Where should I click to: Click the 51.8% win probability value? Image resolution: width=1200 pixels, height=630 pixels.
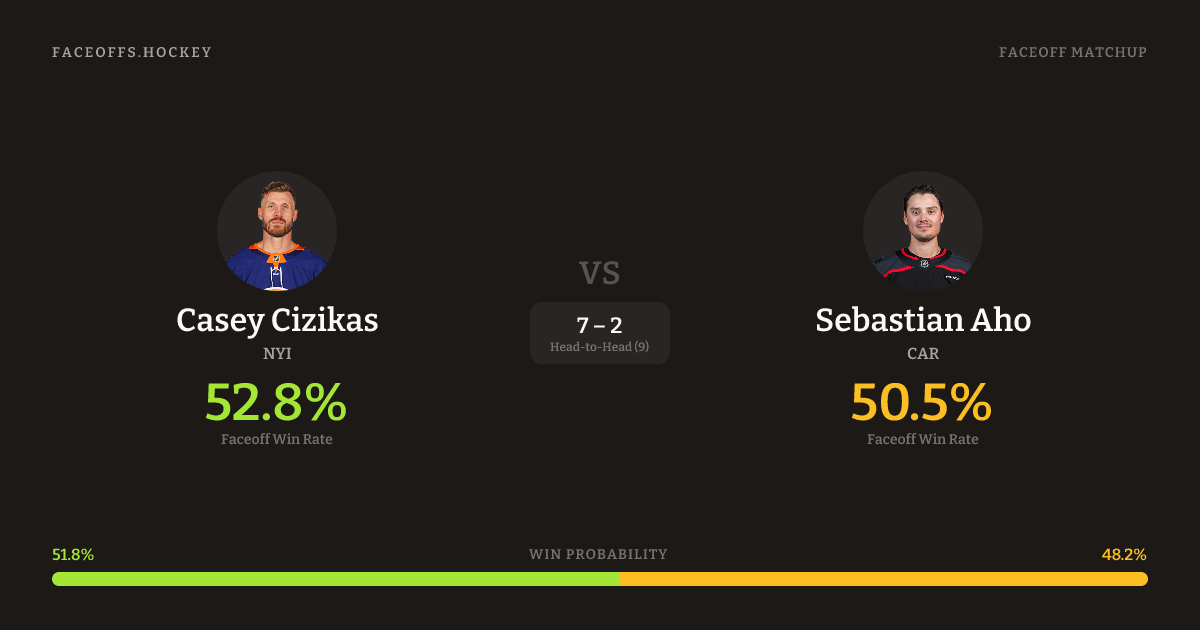pos(73,554)
